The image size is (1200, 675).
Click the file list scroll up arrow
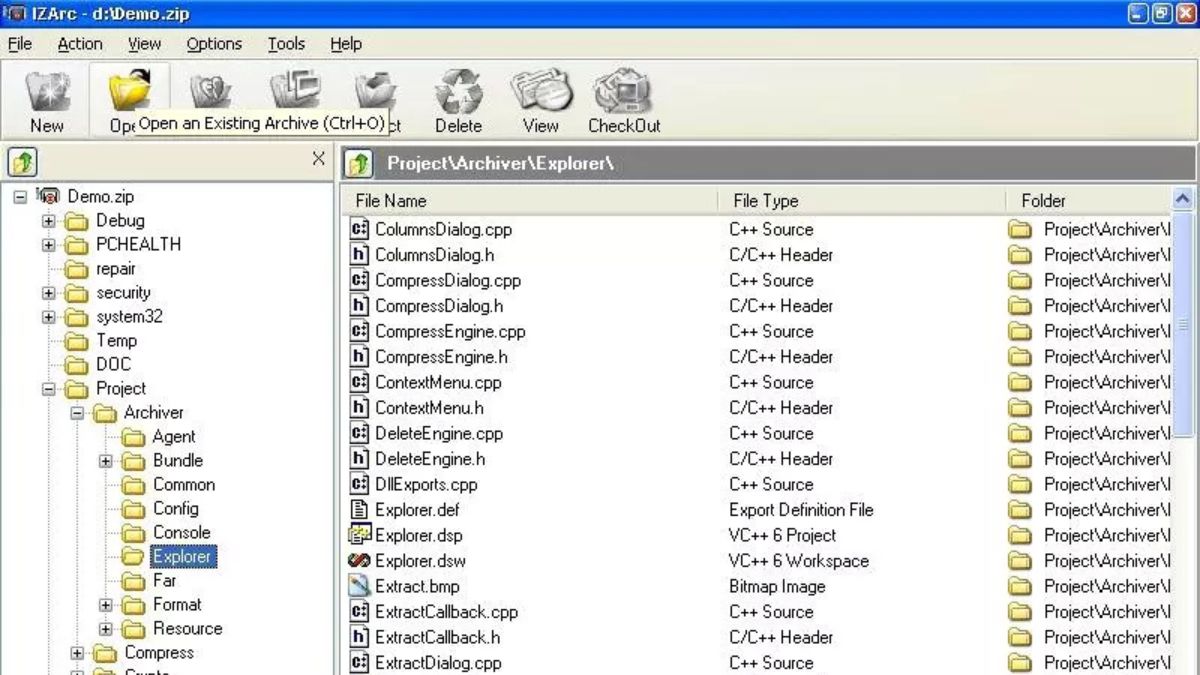pos(1183,199)
